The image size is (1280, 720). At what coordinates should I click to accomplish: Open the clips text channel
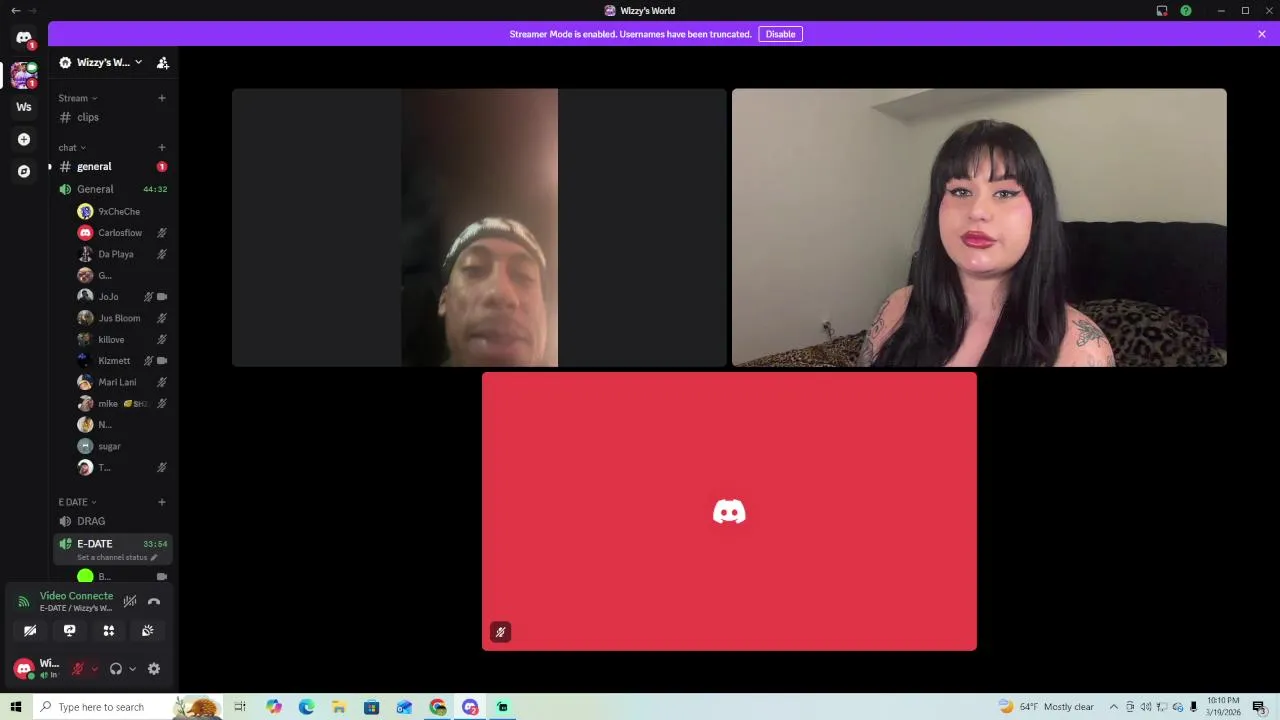(112, 117)
